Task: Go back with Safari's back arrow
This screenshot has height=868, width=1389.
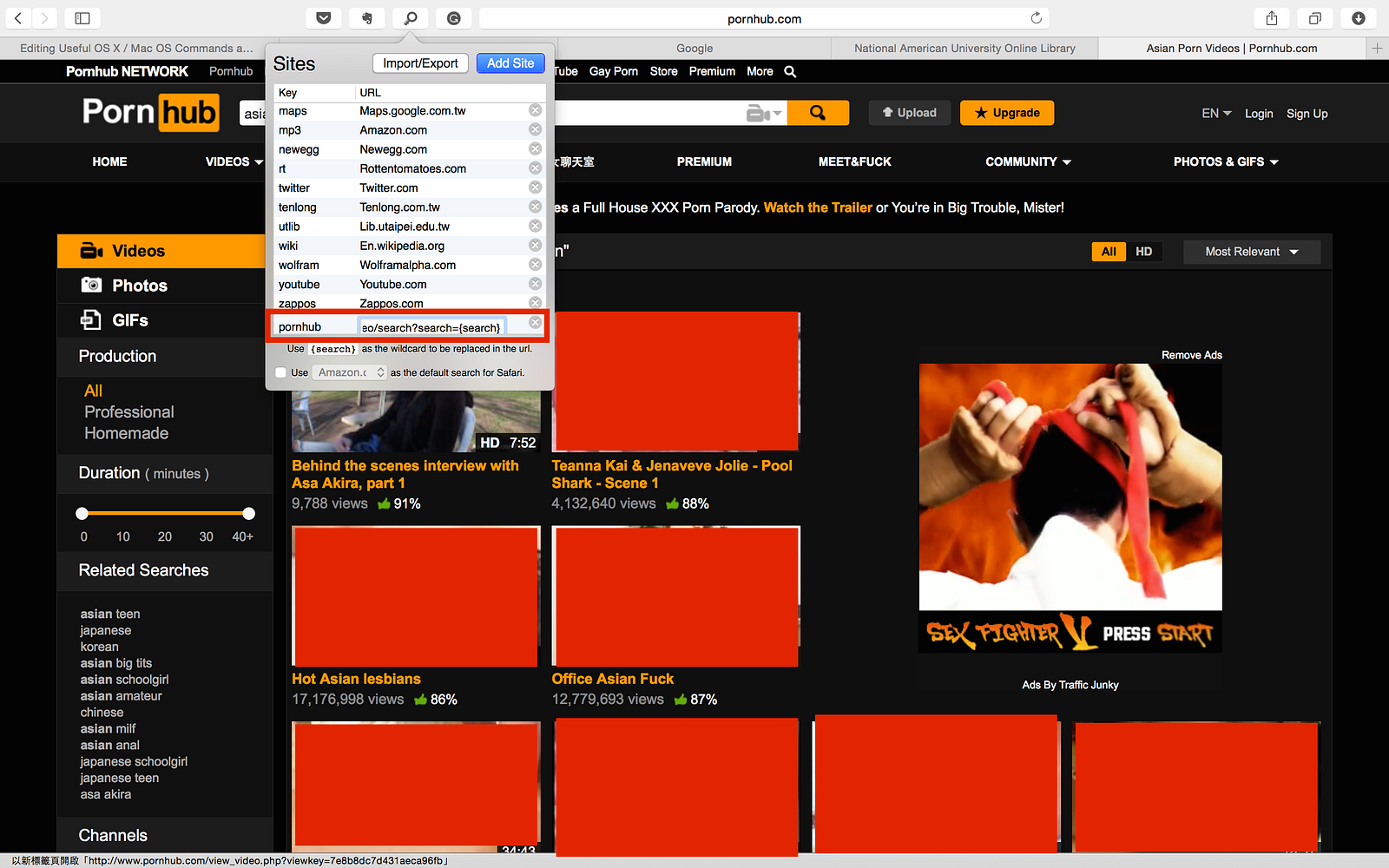Action: (x=18, y=17)
